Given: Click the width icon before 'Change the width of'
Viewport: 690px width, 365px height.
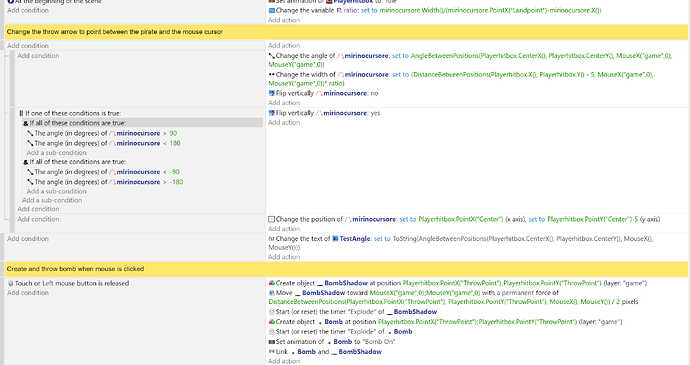Looking at the screenshot, I should coord(272,74).
